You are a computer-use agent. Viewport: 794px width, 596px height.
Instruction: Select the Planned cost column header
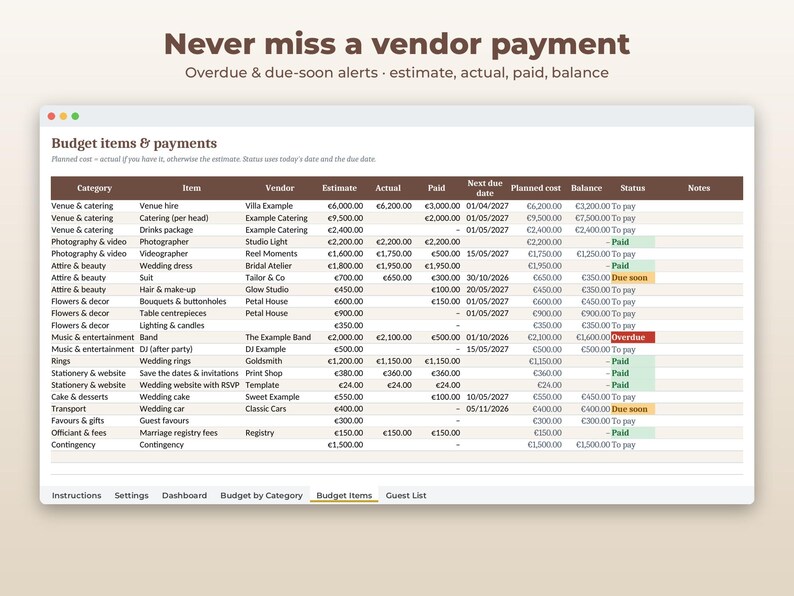(x=535, y=188)
